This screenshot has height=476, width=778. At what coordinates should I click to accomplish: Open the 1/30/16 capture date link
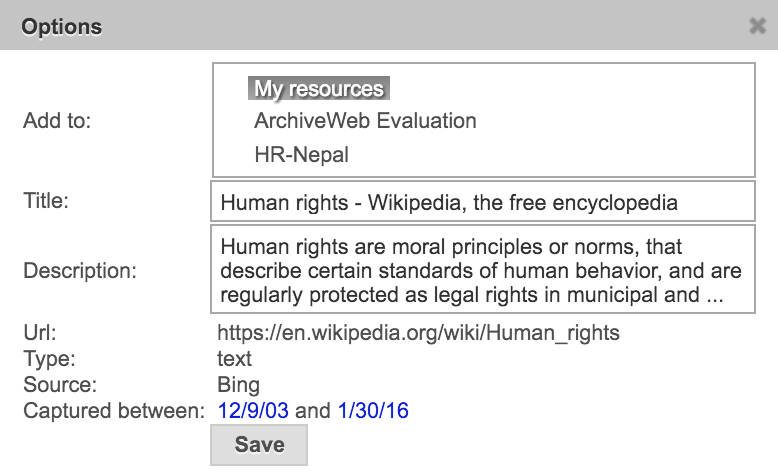click(373, 411)
